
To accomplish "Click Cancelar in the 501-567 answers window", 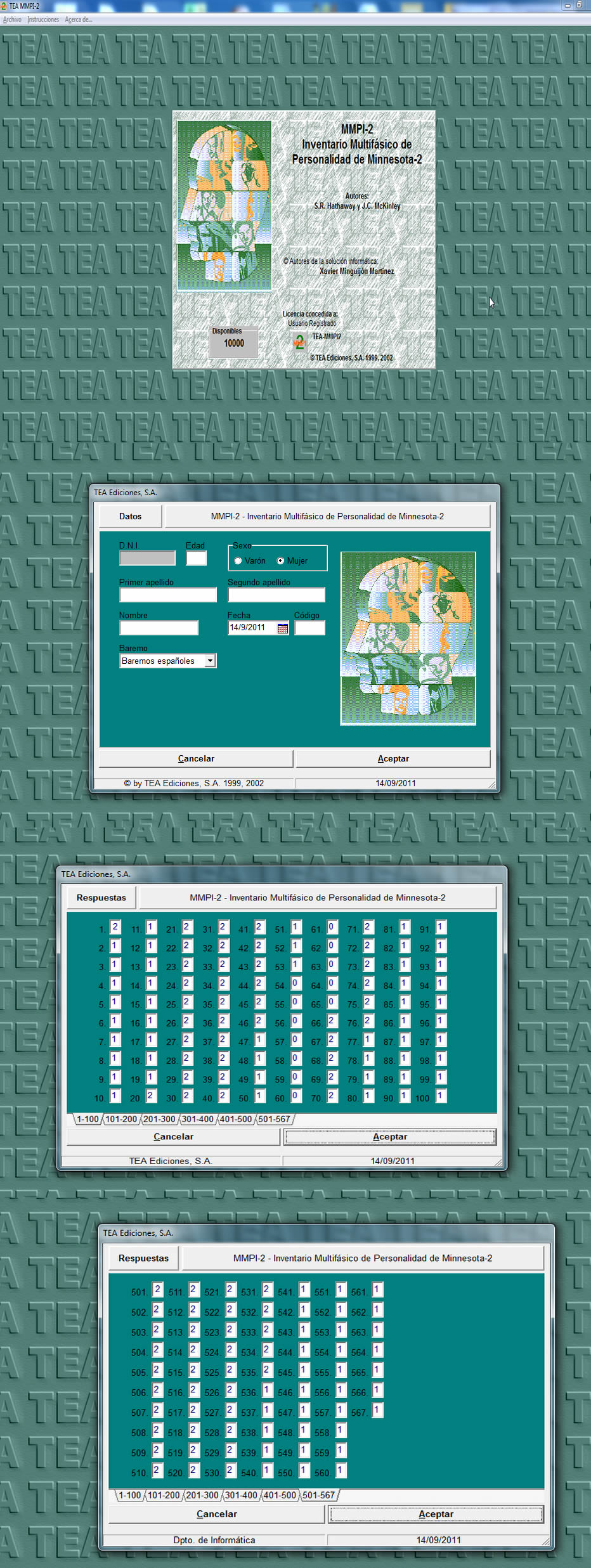I will (x=217, y=1513).
